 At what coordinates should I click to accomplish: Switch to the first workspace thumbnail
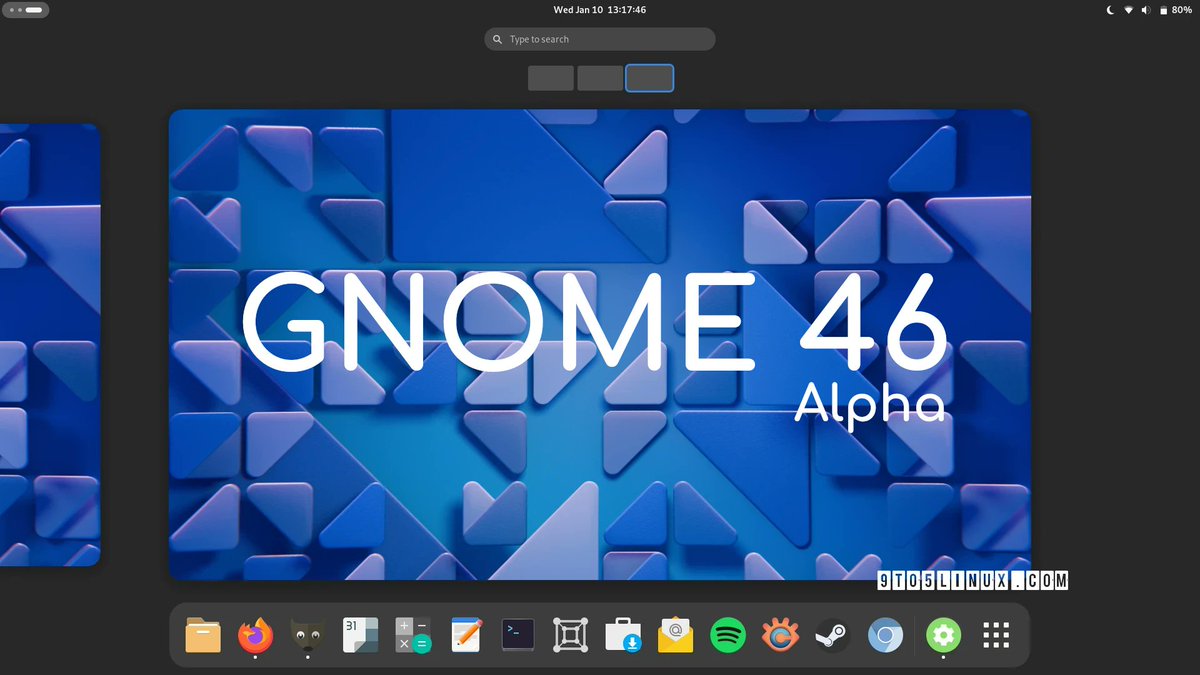(x=551, y=78)
